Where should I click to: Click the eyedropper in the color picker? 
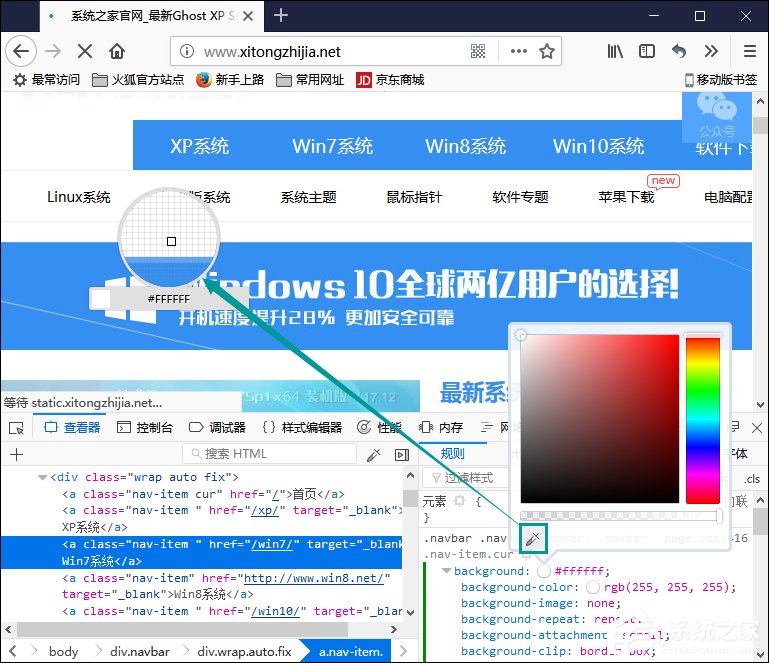532,540
